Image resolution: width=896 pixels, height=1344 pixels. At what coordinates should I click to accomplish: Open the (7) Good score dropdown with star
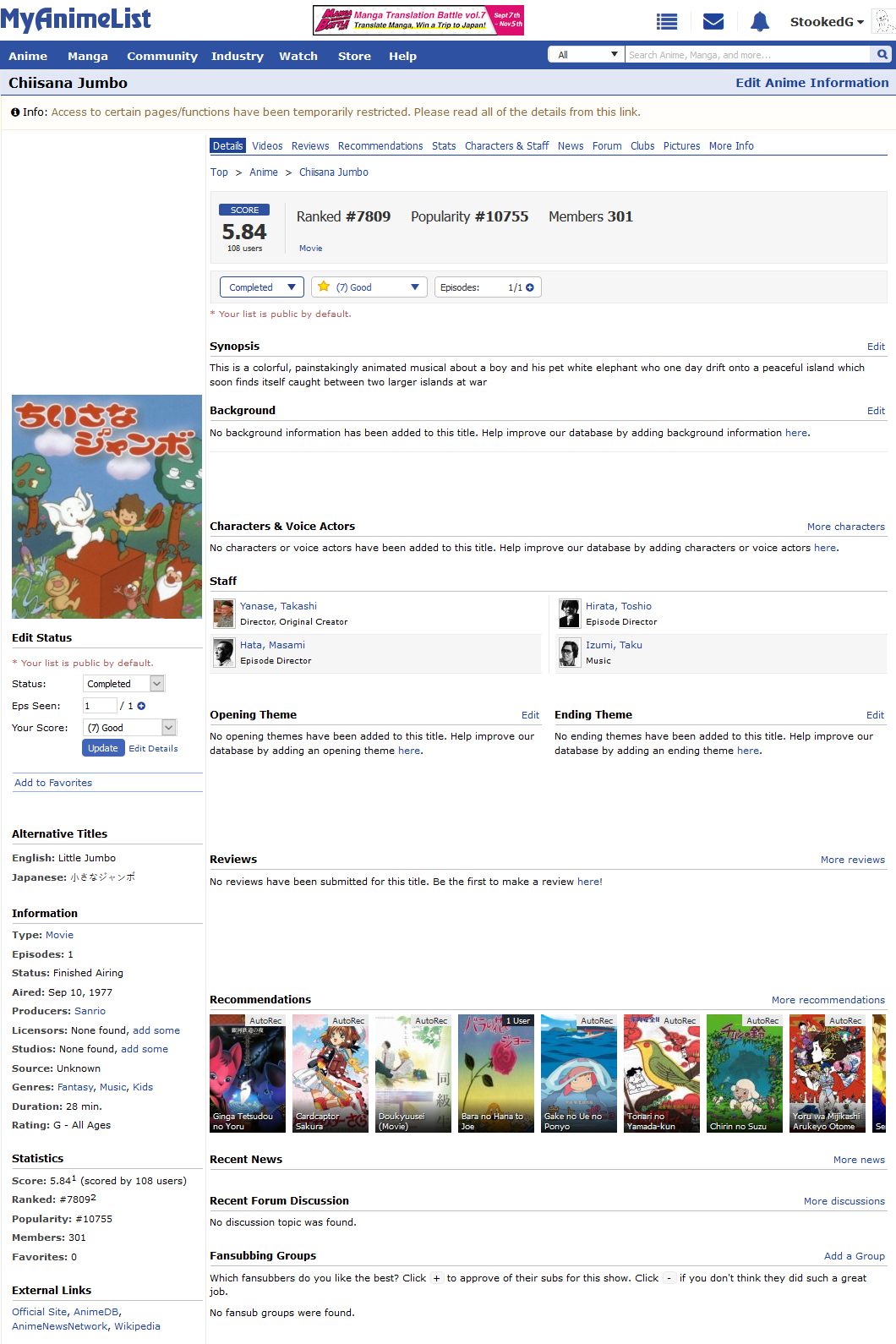(369, 287)
